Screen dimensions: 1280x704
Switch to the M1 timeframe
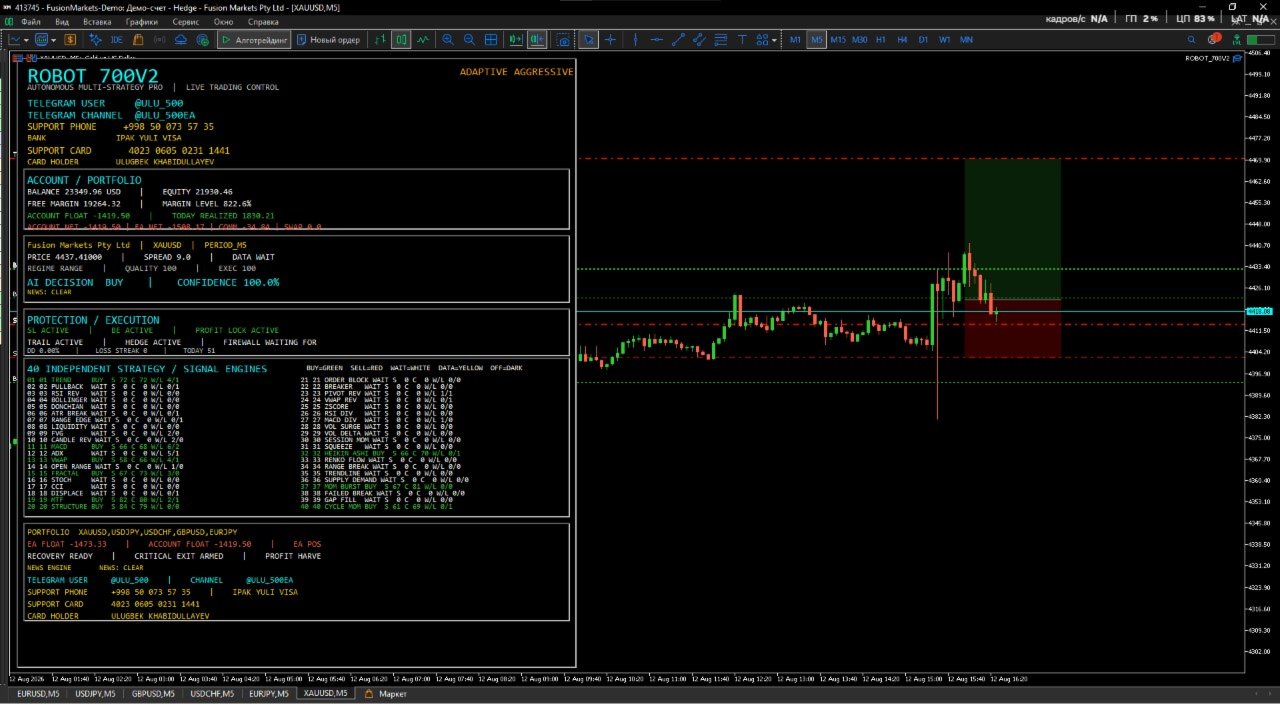(796, 40)
